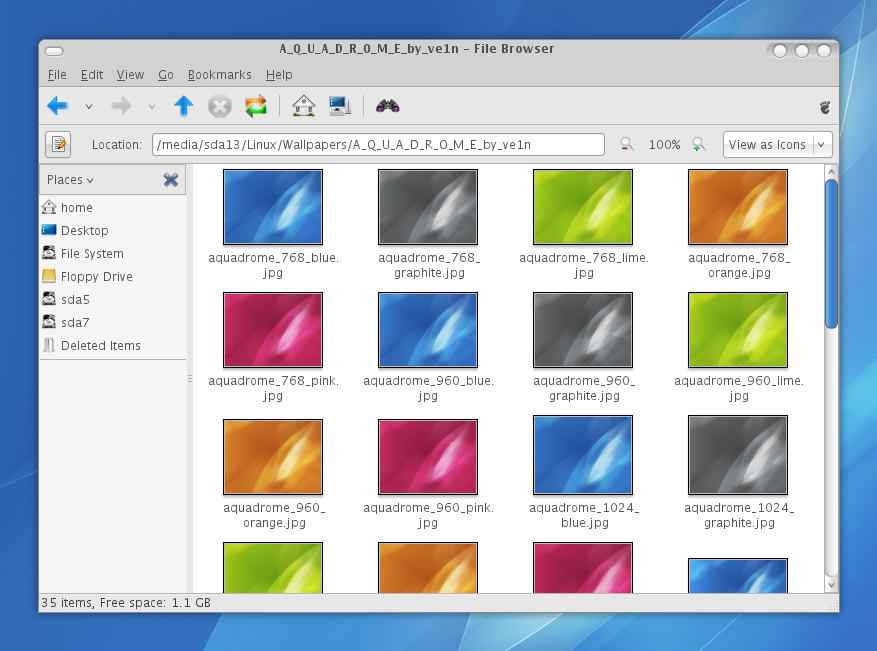Select Floppy Drive in Places

[112, 276]
